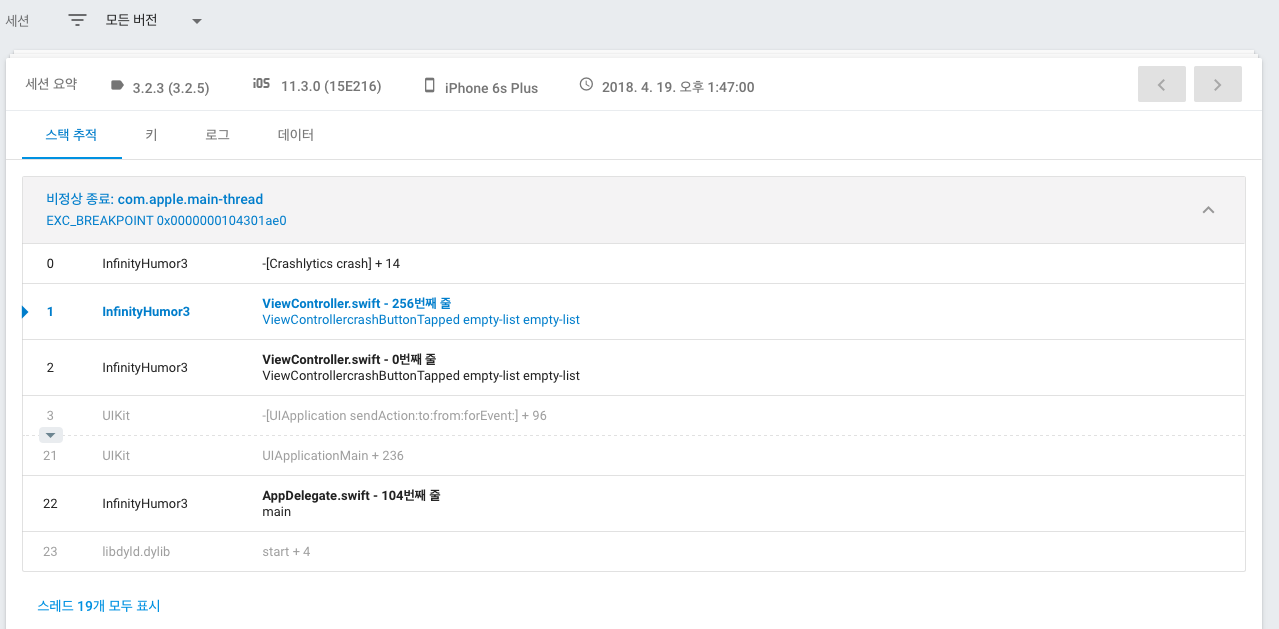1279x629 pixels.
Task: Click InfinityHumor3 in frame 22 row
Action: 145,504
